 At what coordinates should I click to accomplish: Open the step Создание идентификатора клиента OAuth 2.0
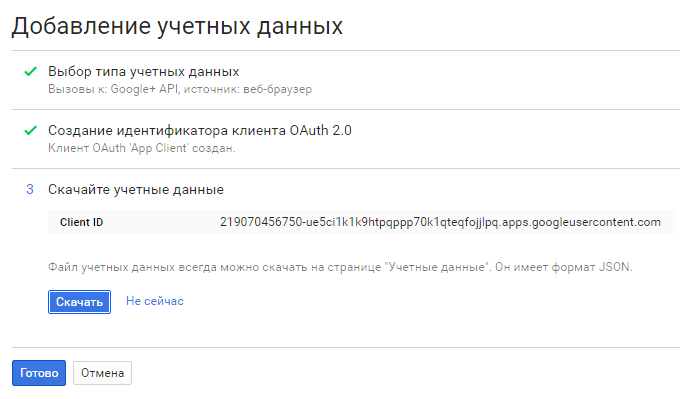pyautogui.click(x=199, y=131)
